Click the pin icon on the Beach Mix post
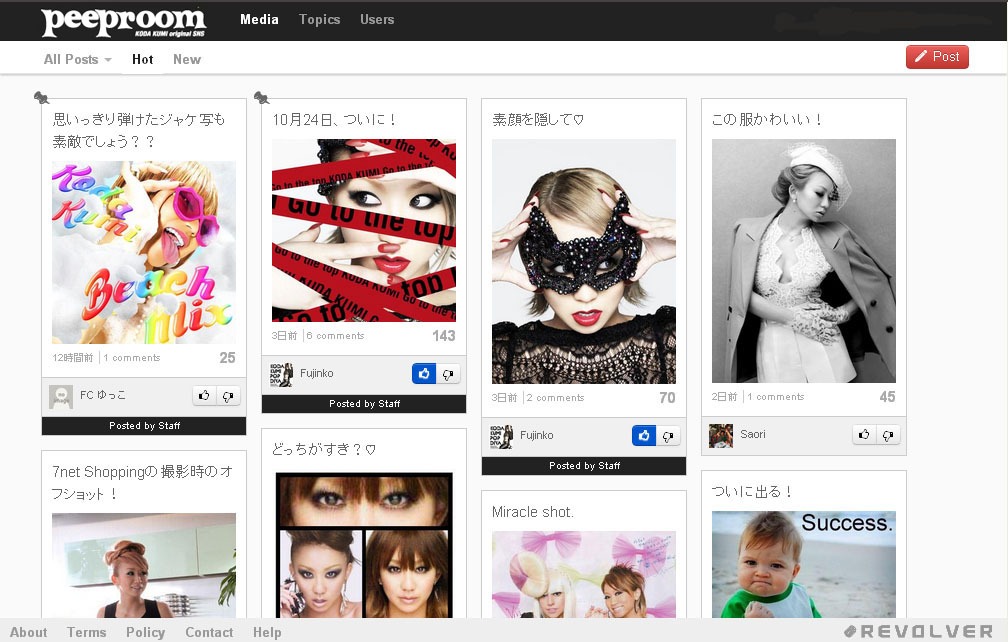The width and height of the screenshot is (1008, 642). click(41, 97)
